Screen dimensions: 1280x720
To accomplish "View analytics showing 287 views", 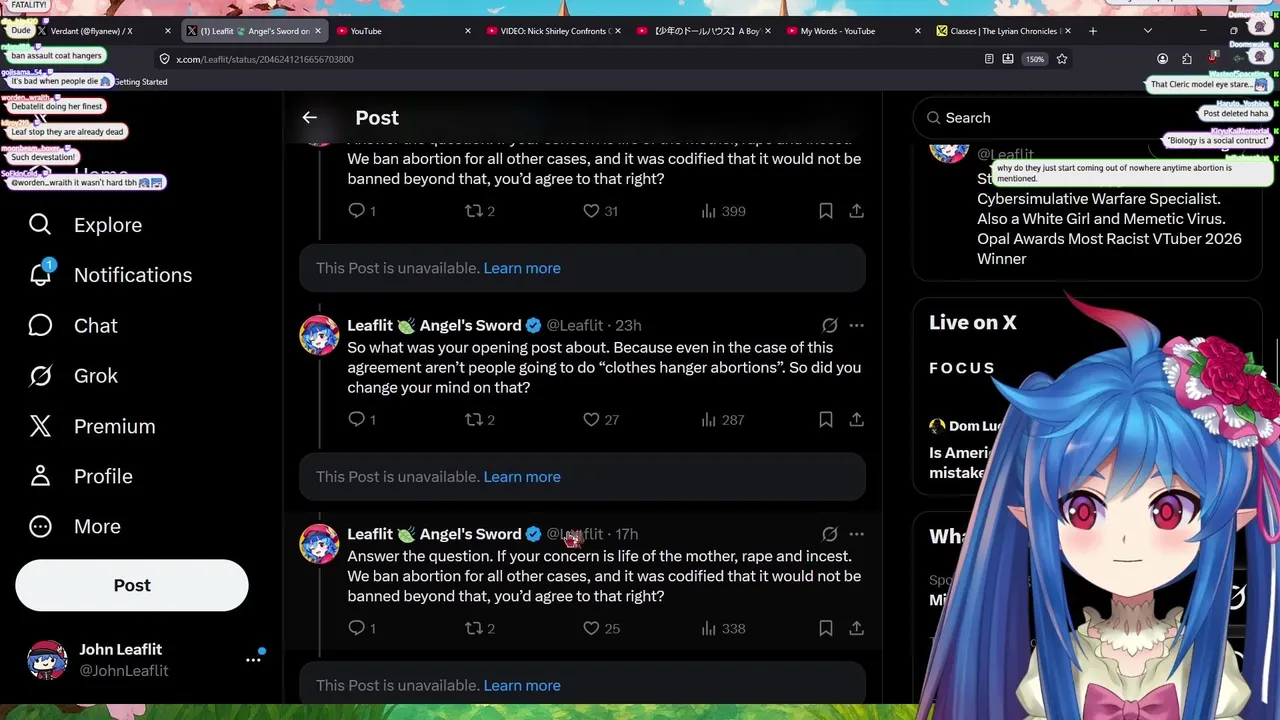I will point(723,420).
